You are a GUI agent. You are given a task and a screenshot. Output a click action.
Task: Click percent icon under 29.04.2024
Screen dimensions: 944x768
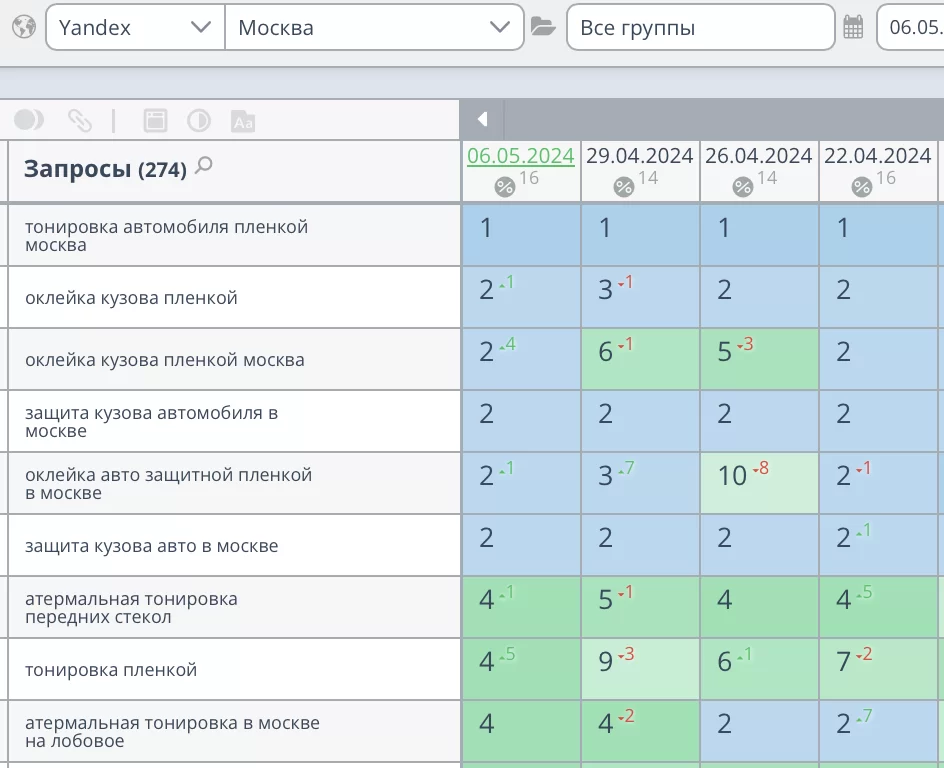(x=624, y=187)
